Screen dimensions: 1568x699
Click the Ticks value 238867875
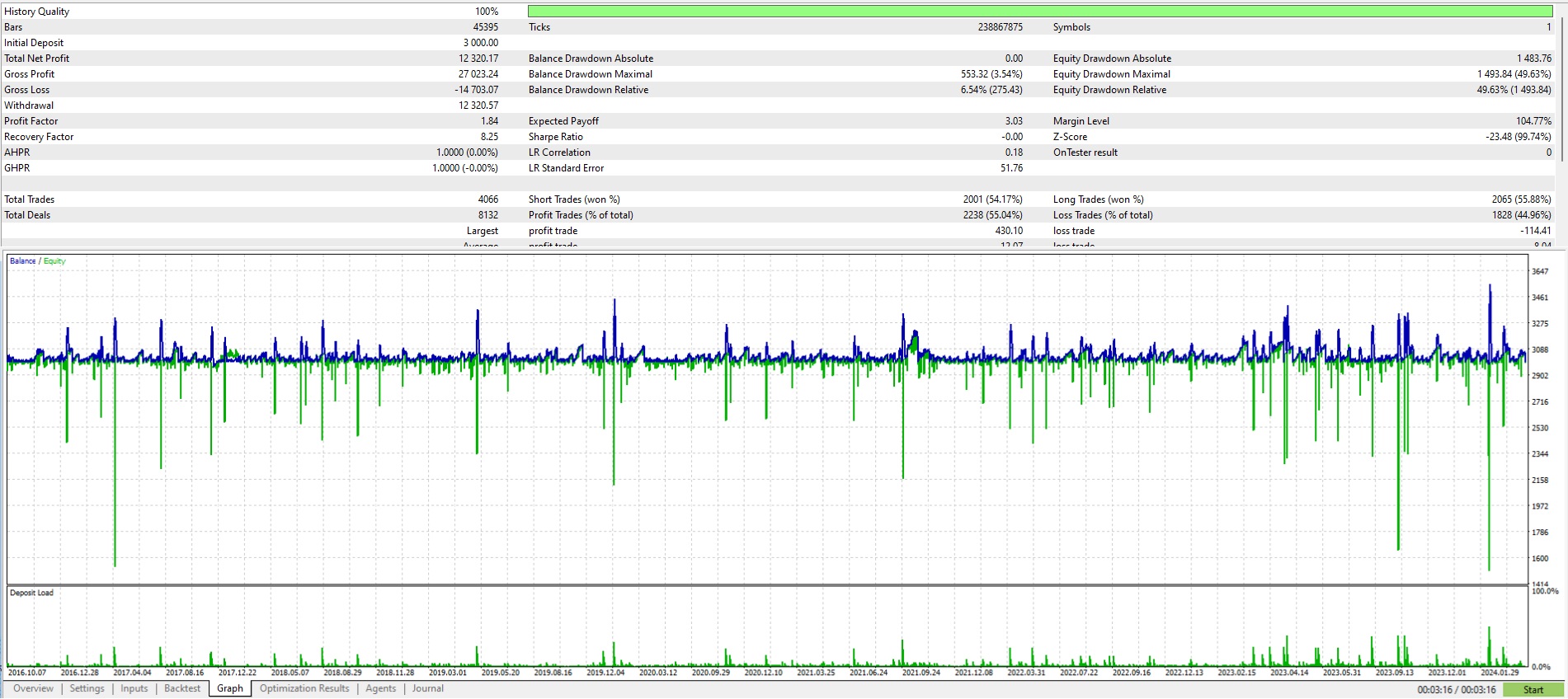[x=1001, y=27]
